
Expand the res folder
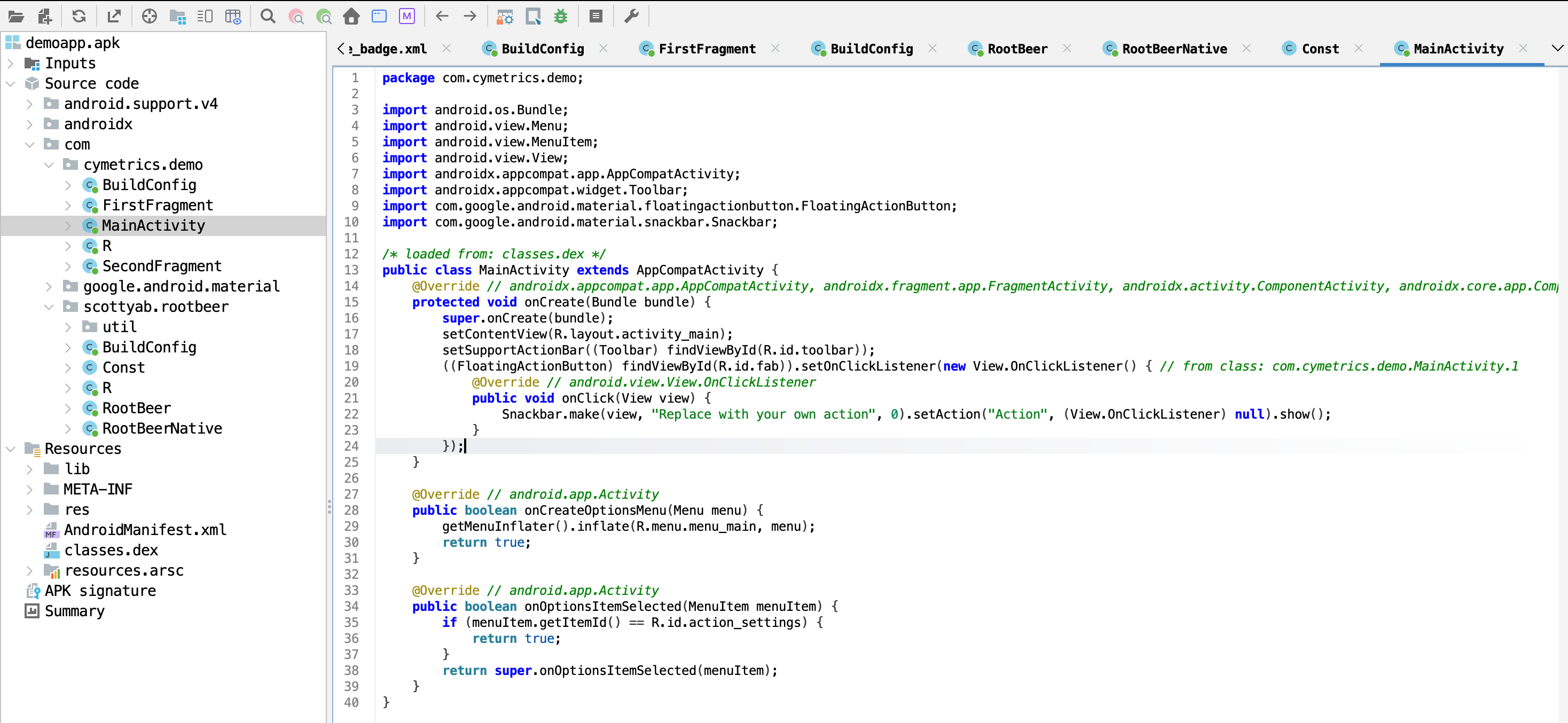pos(30,509)
